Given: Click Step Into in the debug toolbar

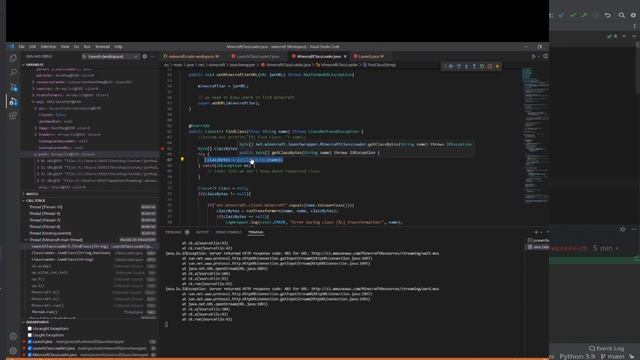Looking at the screenshot, I should tap(467, 66).
